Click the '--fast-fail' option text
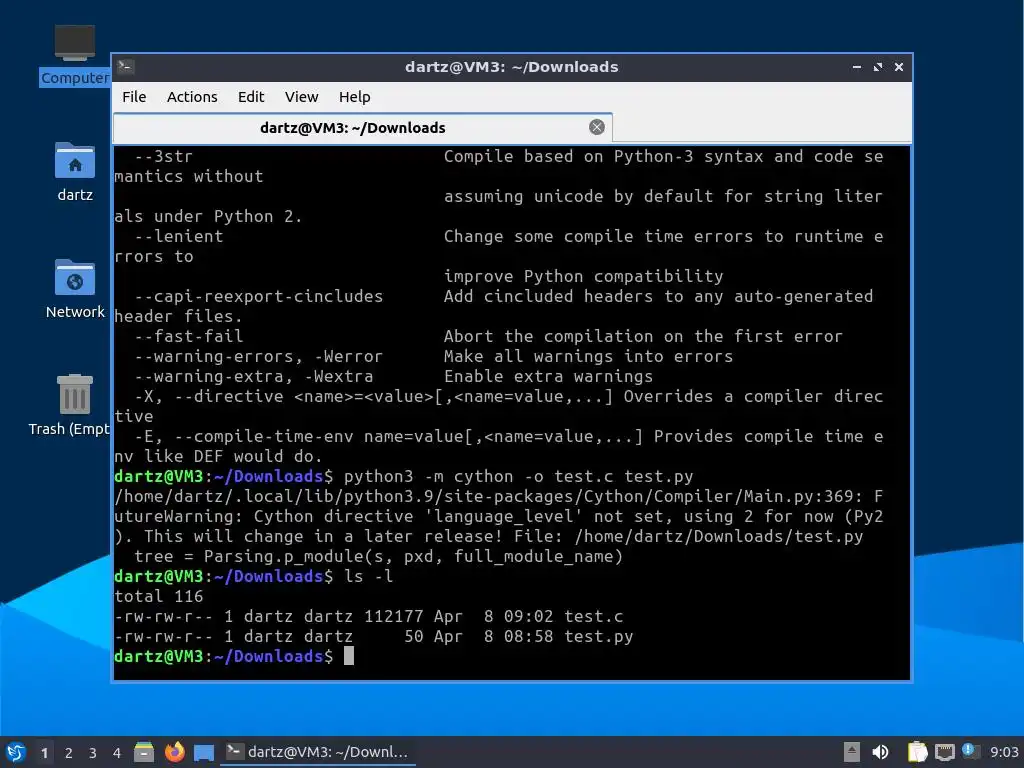1024x768 pixels. 189,336
